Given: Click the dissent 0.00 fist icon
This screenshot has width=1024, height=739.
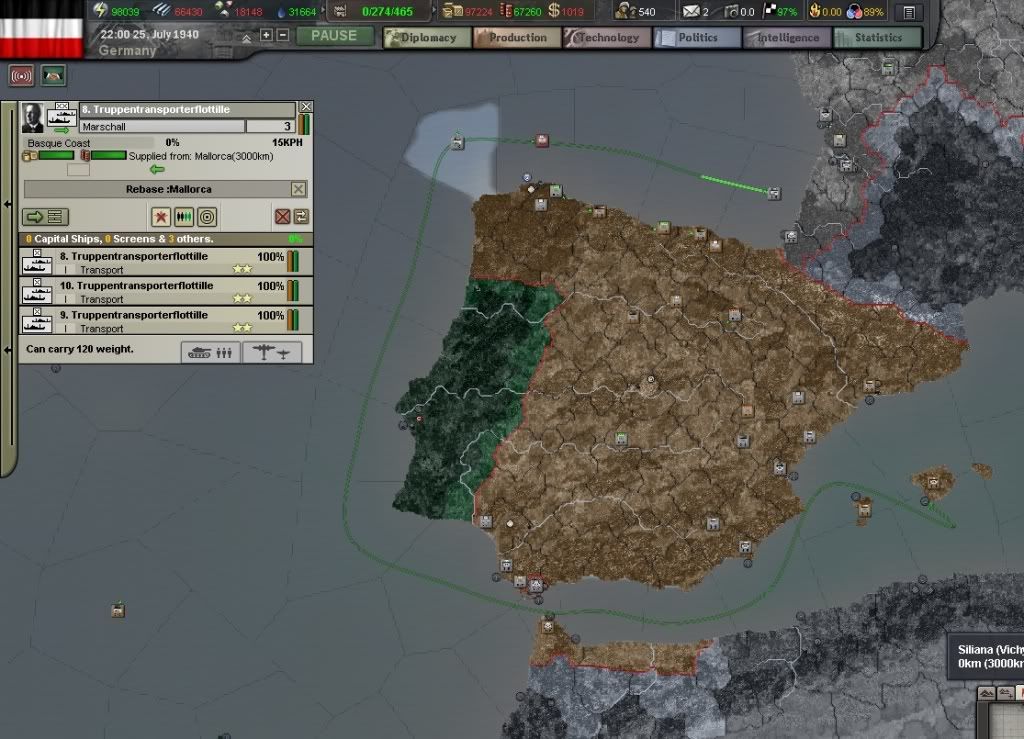Looking at the screenshot, I should [x=814, y=10].
